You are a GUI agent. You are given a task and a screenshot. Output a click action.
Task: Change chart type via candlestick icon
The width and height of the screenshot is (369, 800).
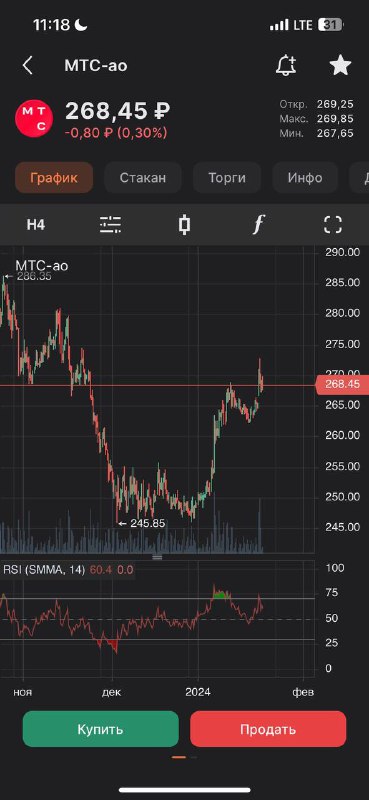pyautogui.click(x=185, y=224)
